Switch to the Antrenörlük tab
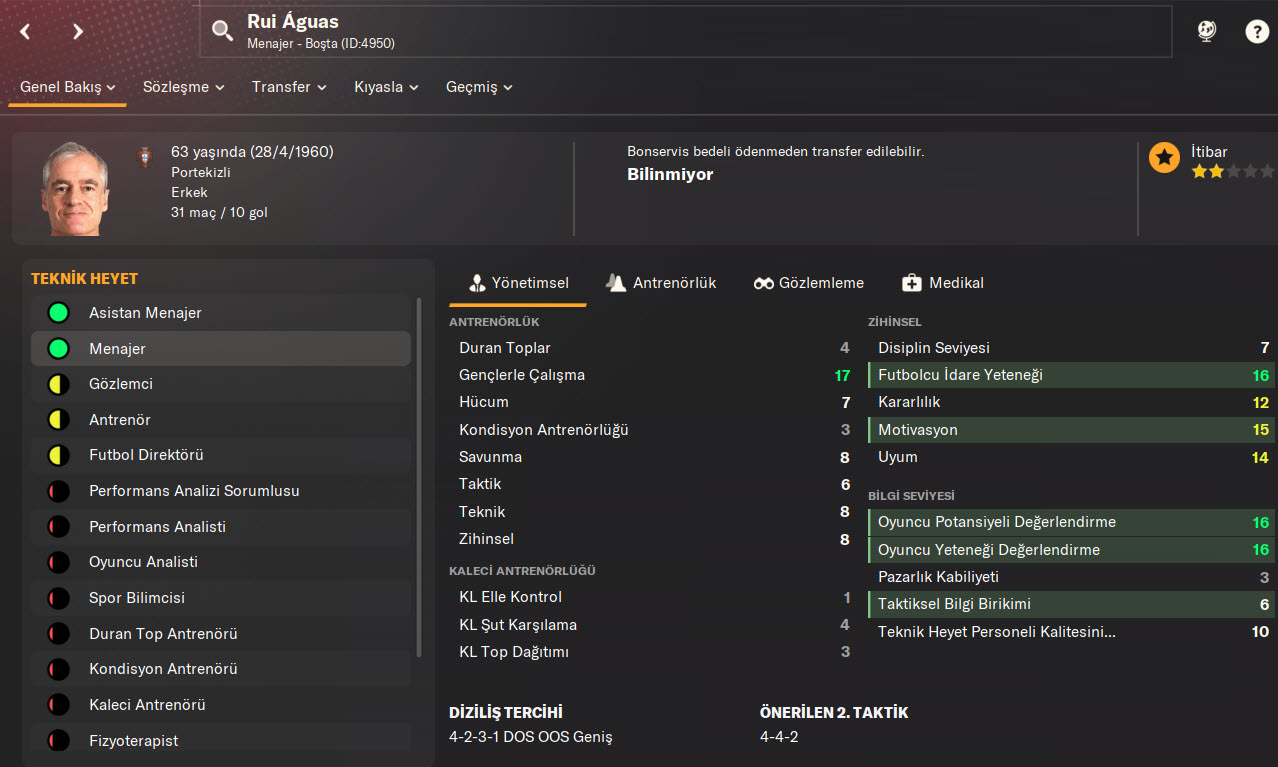Screen dimensions: 1278x767 (x=661, y=283)
